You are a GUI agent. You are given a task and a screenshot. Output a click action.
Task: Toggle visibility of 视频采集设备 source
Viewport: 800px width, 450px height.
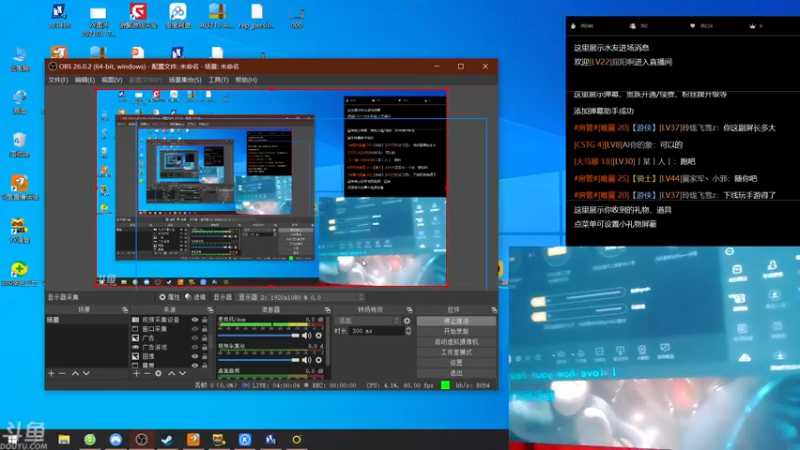[194, 320]
